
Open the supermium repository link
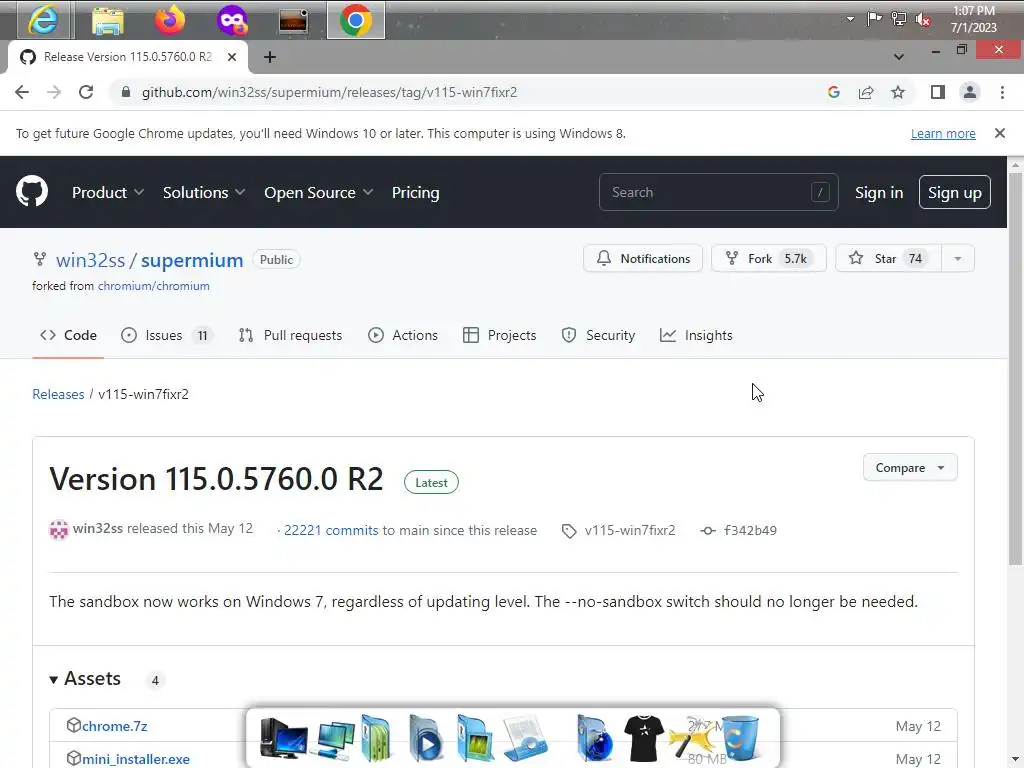point(192,260)
